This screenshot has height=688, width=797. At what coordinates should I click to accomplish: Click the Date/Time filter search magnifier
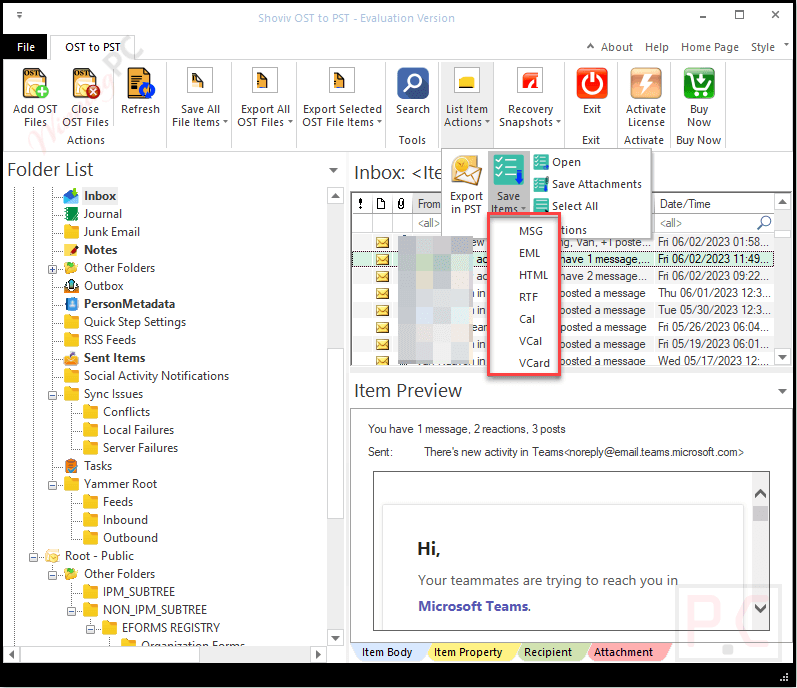(764, 222)
